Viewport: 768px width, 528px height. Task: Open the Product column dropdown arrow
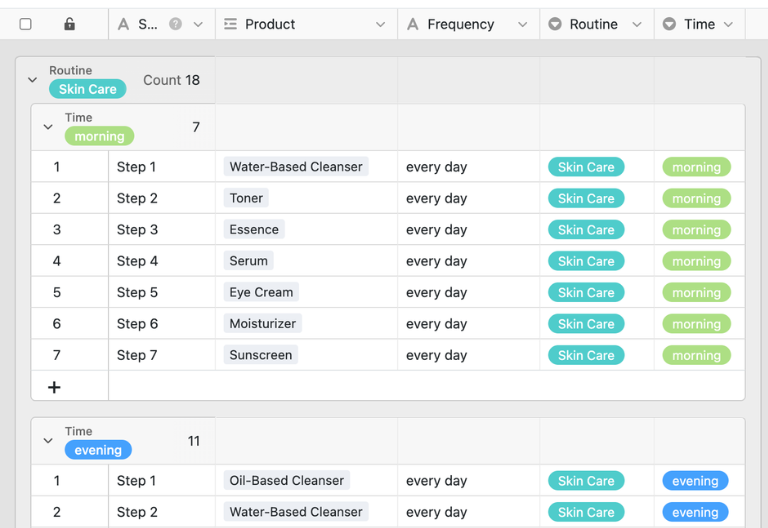click(380, 24)
